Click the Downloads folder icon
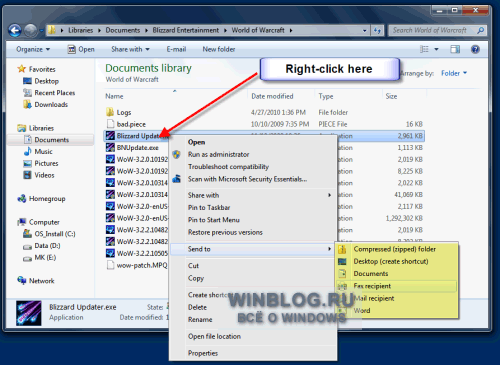 27,104
